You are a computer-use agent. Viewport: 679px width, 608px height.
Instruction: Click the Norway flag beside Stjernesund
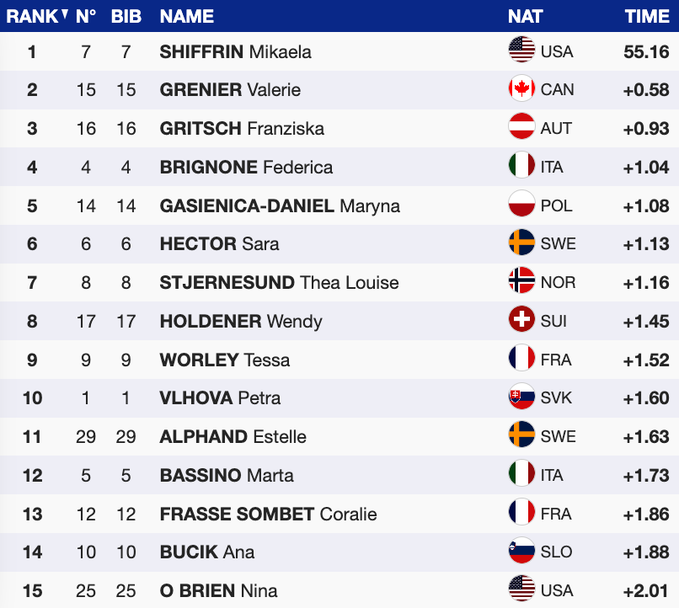pyautogui.click(x=522, y=282)
